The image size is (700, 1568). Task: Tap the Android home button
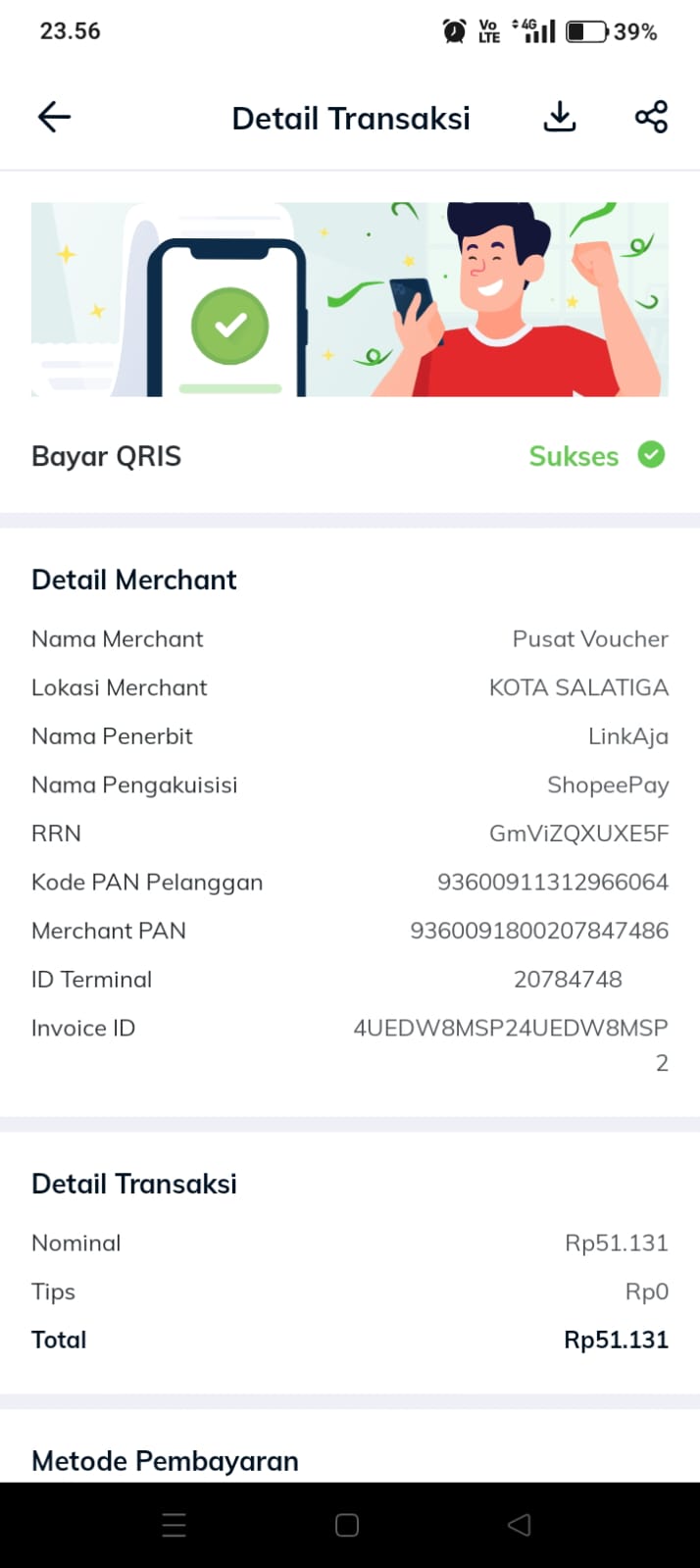coord(347,1525)
